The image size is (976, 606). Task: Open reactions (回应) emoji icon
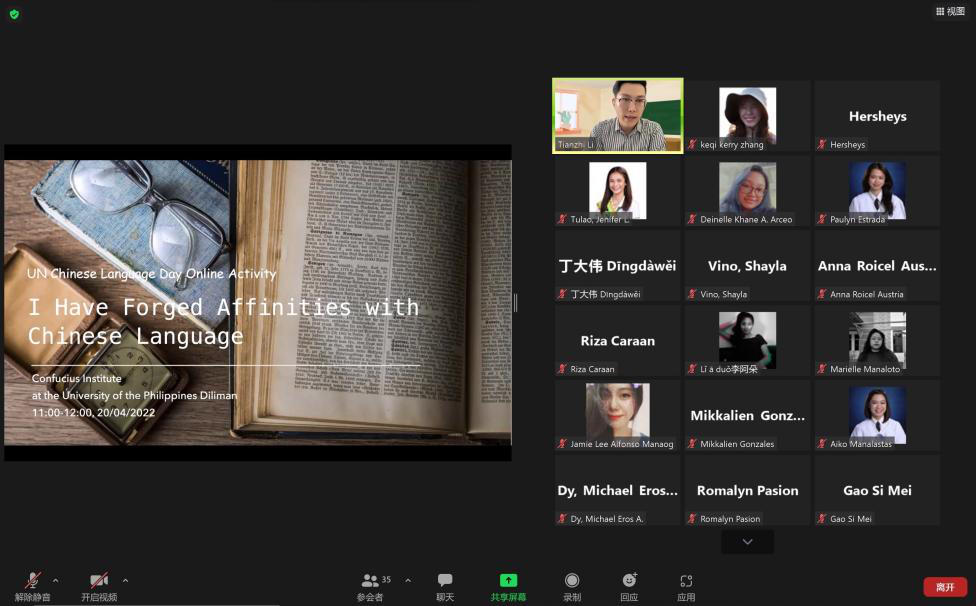pyautogui.click(x=629, y=581)
